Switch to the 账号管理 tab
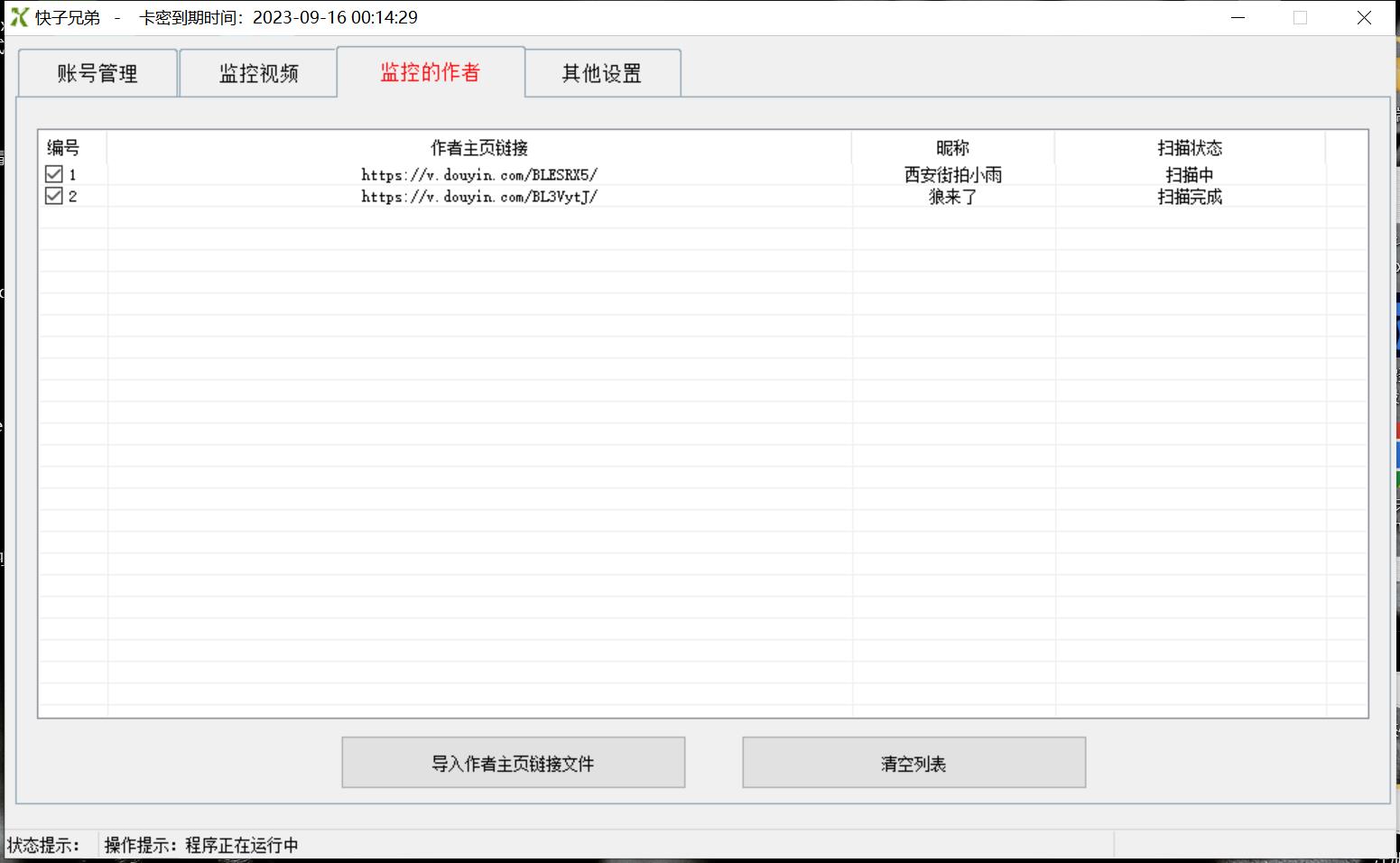This screenshot has height=863, width=1400. pyautogui.click(x=97, y=73)
